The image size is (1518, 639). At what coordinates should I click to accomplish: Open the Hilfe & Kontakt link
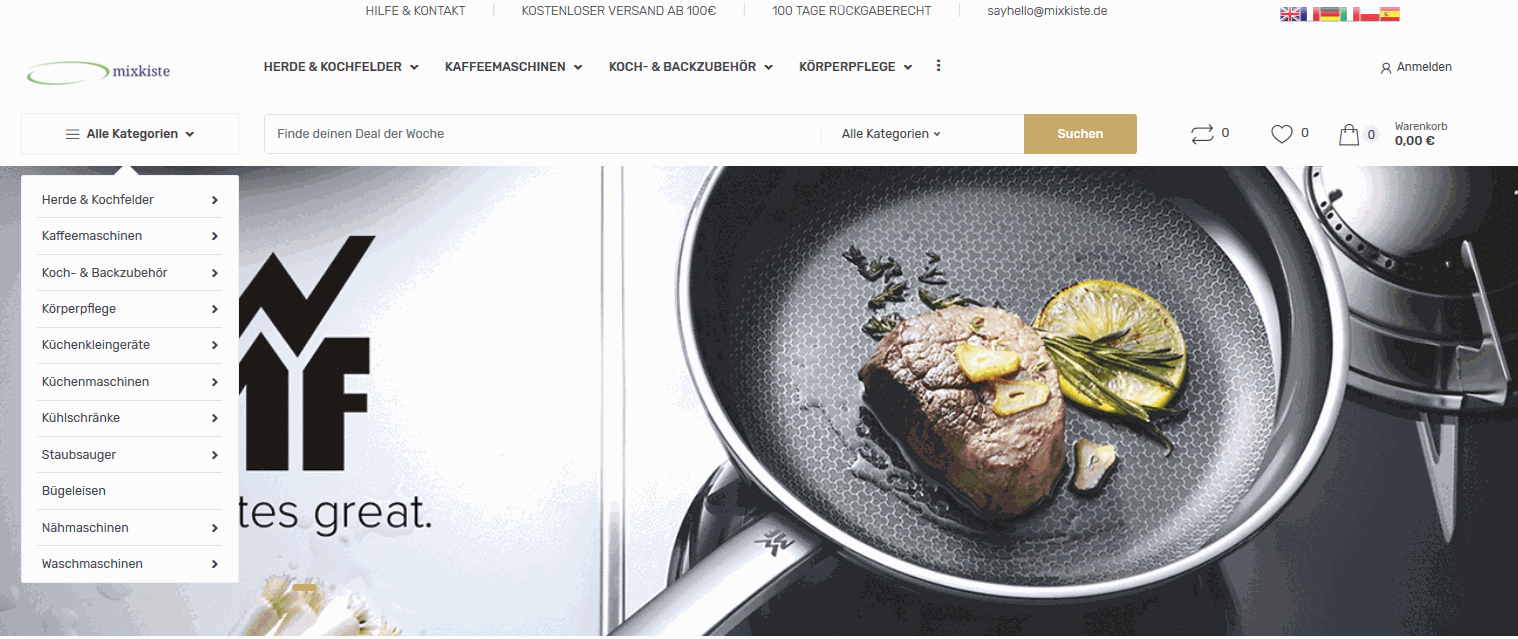pyautogui.click(x=415, y=11)
